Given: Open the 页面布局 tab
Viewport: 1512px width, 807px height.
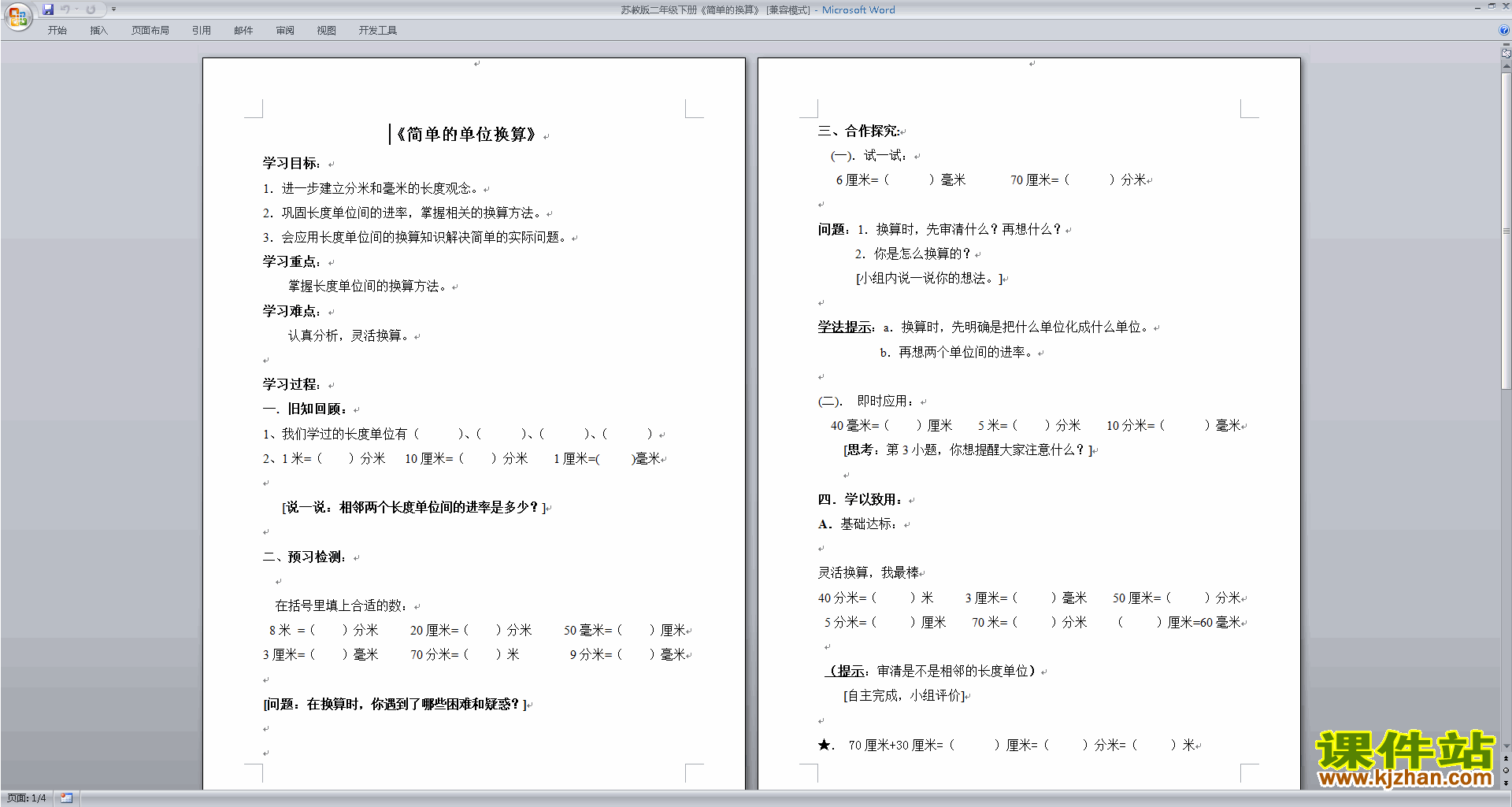Looking at the screenshot, I should coord(150,31).
